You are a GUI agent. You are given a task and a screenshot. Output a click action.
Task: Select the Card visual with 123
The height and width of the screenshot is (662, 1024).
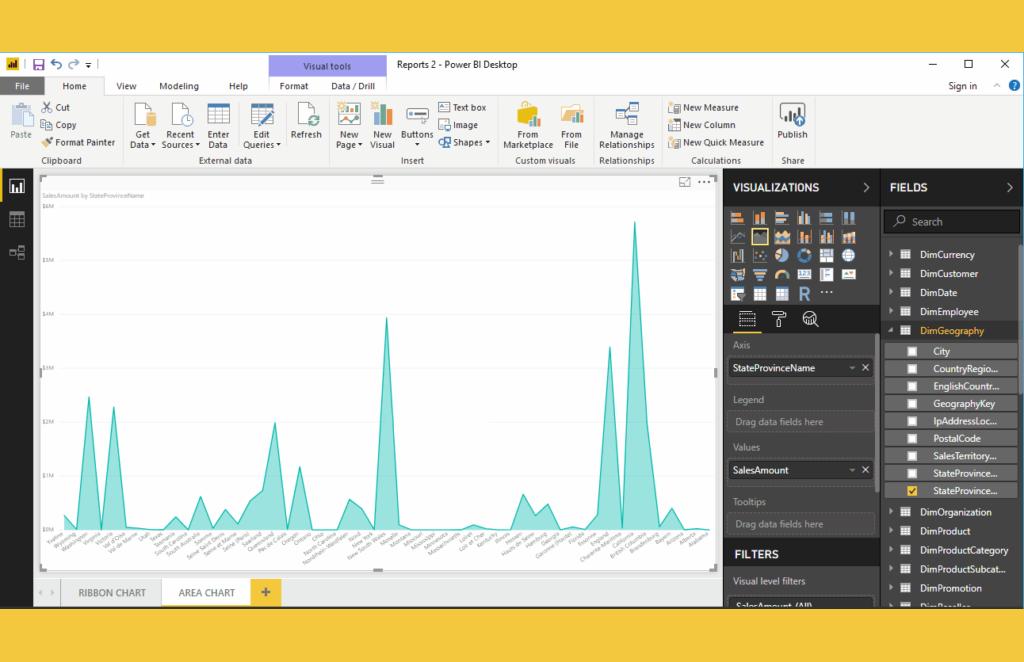point(804,275)
